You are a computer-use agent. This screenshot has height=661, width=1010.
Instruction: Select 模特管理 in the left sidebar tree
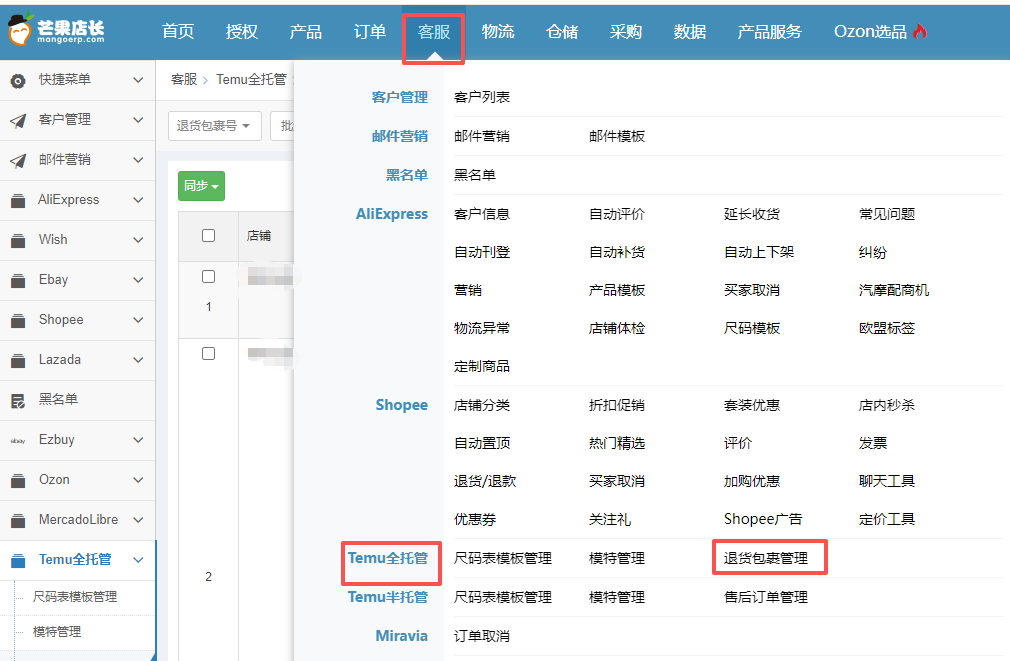pos(57,632)
